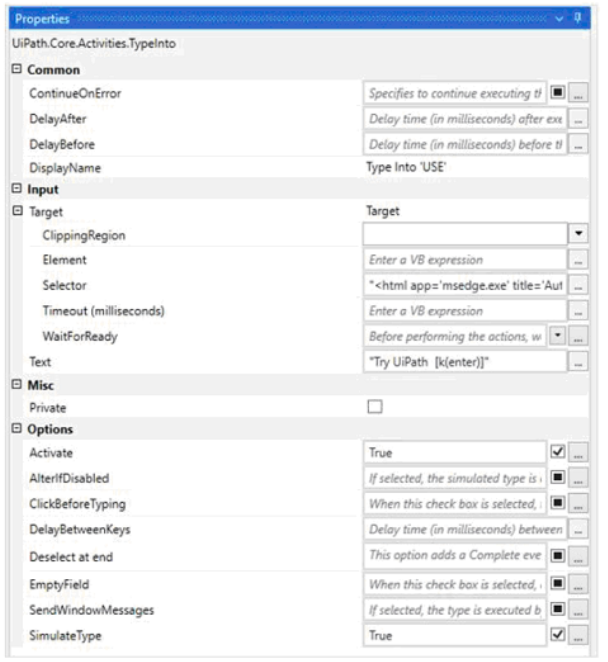Click the DelayBefore value field
608x662 pixels.
tap(465, 144)
